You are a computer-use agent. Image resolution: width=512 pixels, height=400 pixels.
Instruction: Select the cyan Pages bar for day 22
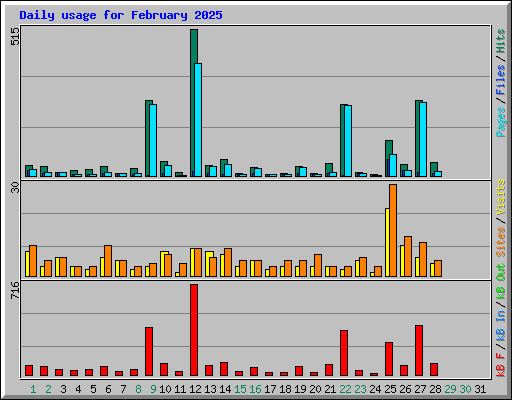tap(348, 141)
